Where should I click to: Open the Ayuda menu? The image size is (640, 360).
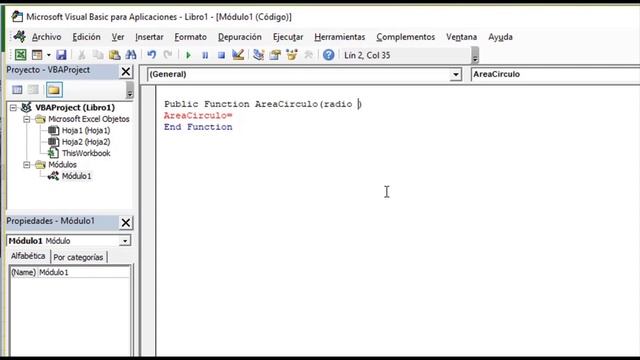coord(500,37)
